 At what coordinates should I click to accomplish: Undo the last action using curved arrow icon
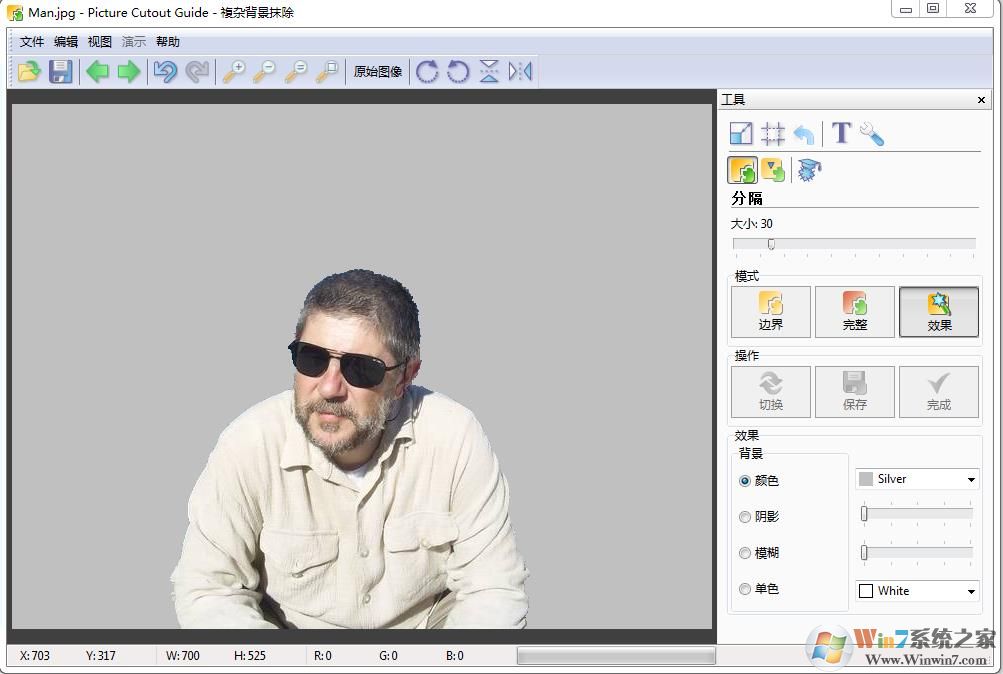click(x=165, y=71)
